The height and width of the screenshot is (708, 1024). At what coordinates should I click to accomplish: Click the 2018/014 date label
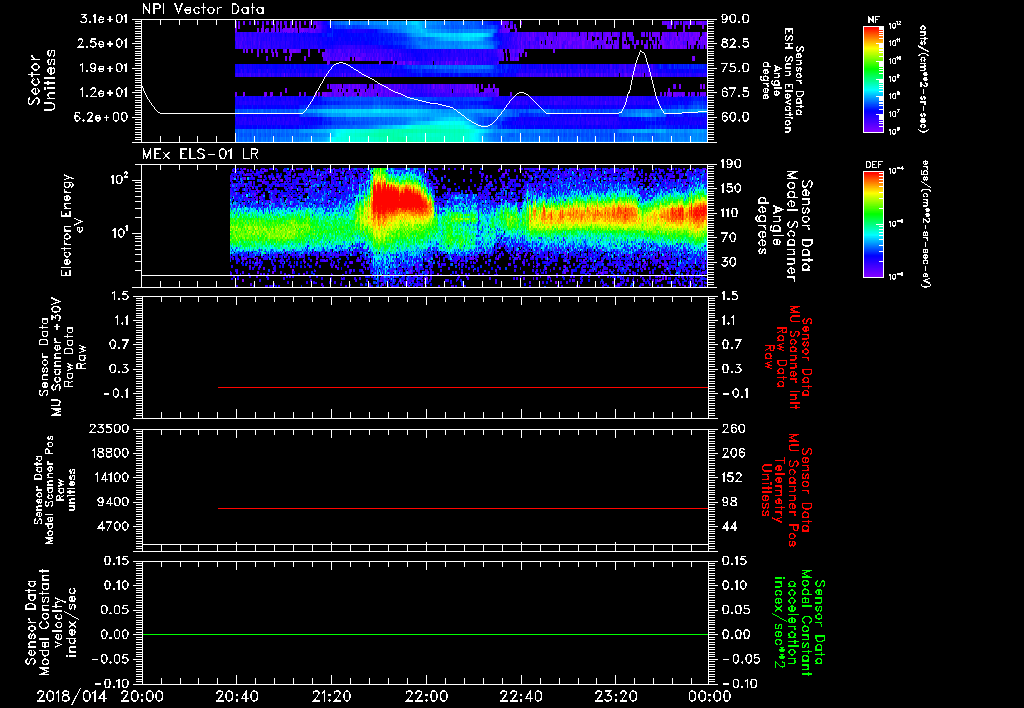coord(71,696)
